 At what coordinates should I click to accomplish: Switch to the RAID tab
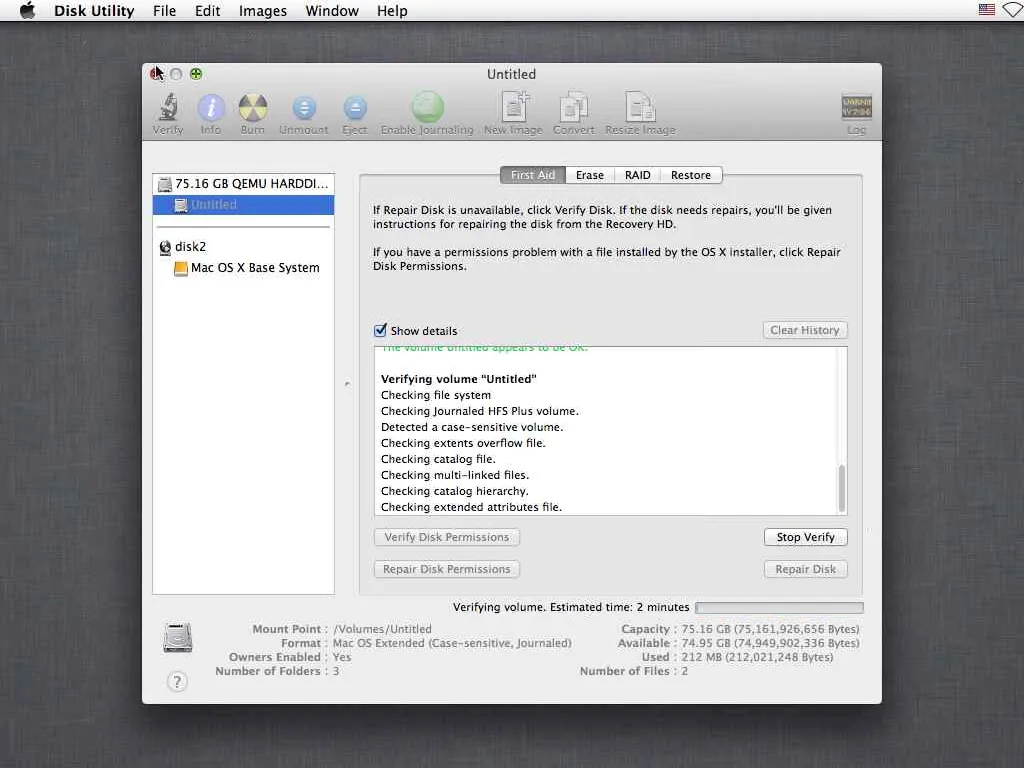point(637,175)
